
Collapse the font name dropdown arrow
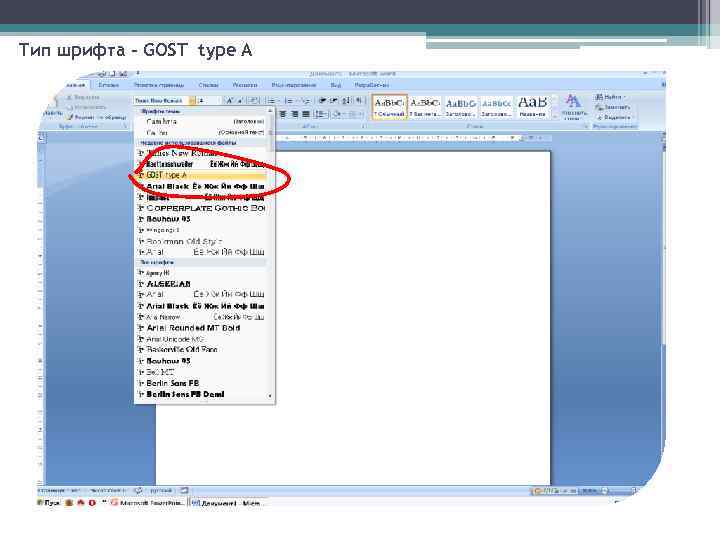click(192, 101)
